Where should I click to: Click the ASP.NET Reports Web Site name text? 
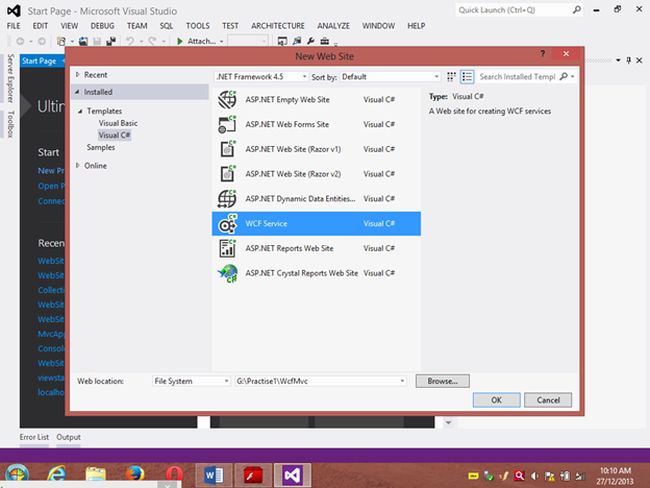coord(289,248)
